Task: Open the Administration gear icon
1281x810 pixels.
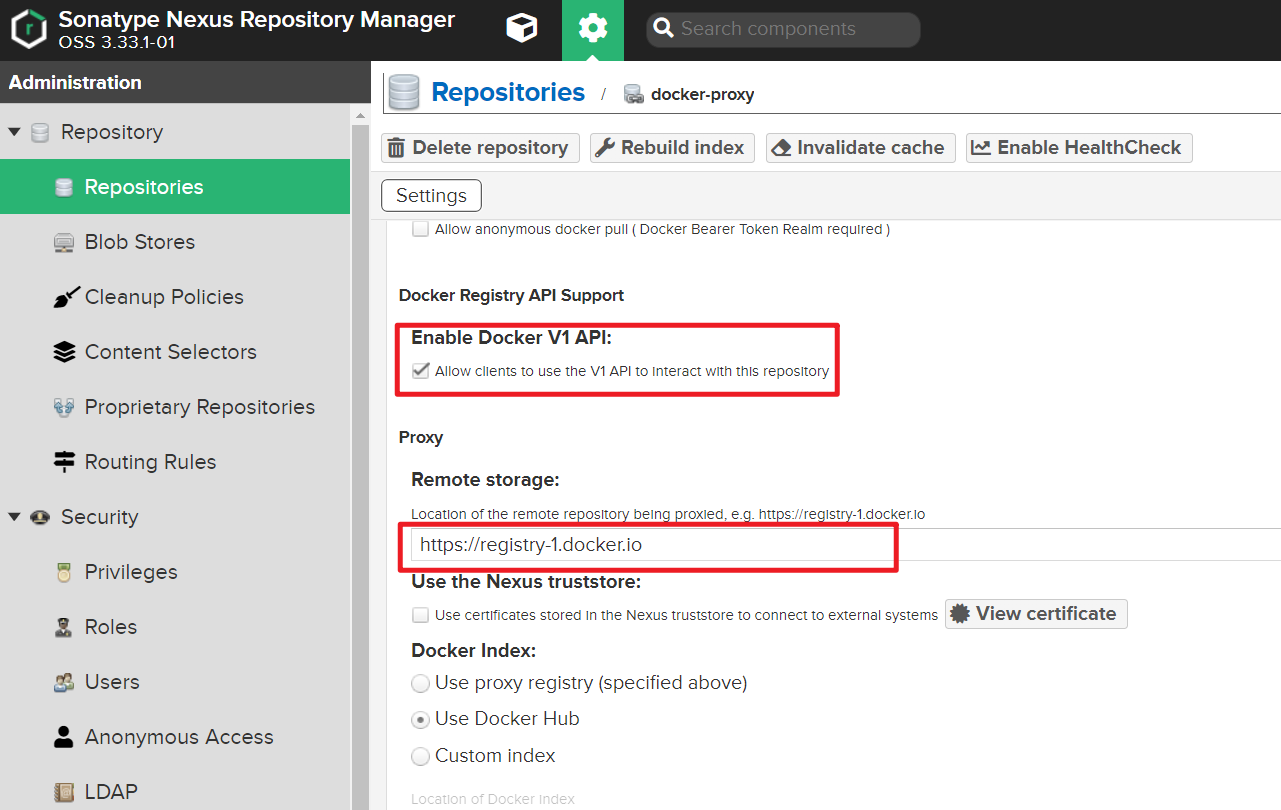Action: 593,29
